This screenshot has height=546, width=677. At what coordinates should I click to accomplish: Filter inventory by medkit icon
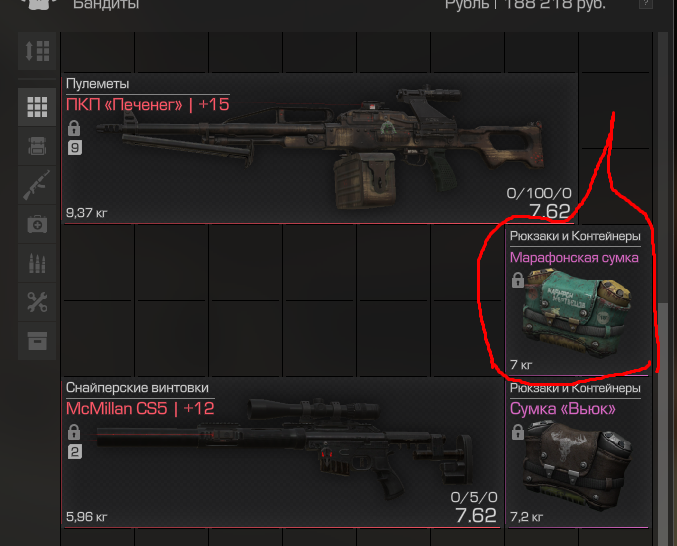tap(37, 224)
